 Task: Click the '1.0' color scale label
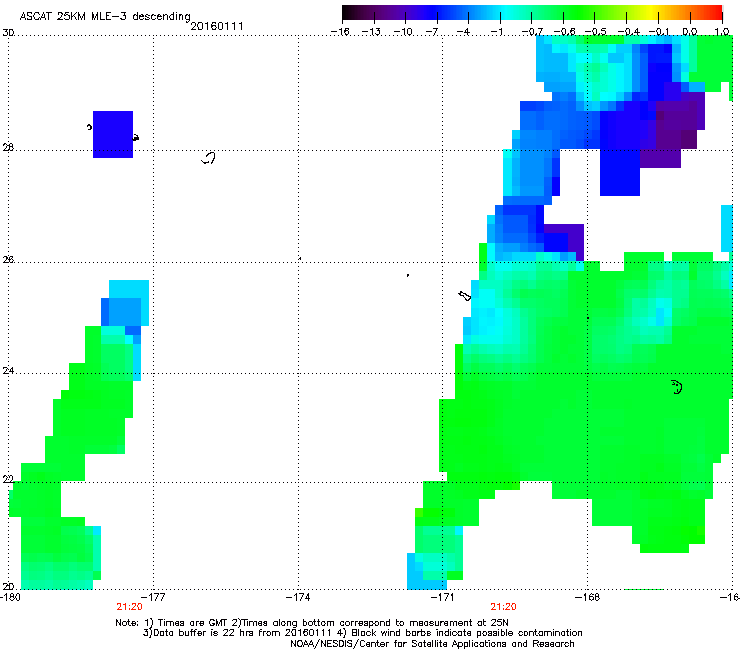pyautogui.click(x=722, y=32)
